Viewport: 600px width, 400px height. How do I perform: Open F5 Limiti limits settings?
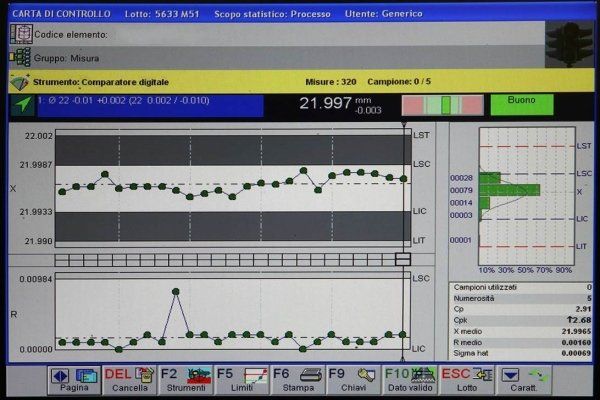pos(241,379)
